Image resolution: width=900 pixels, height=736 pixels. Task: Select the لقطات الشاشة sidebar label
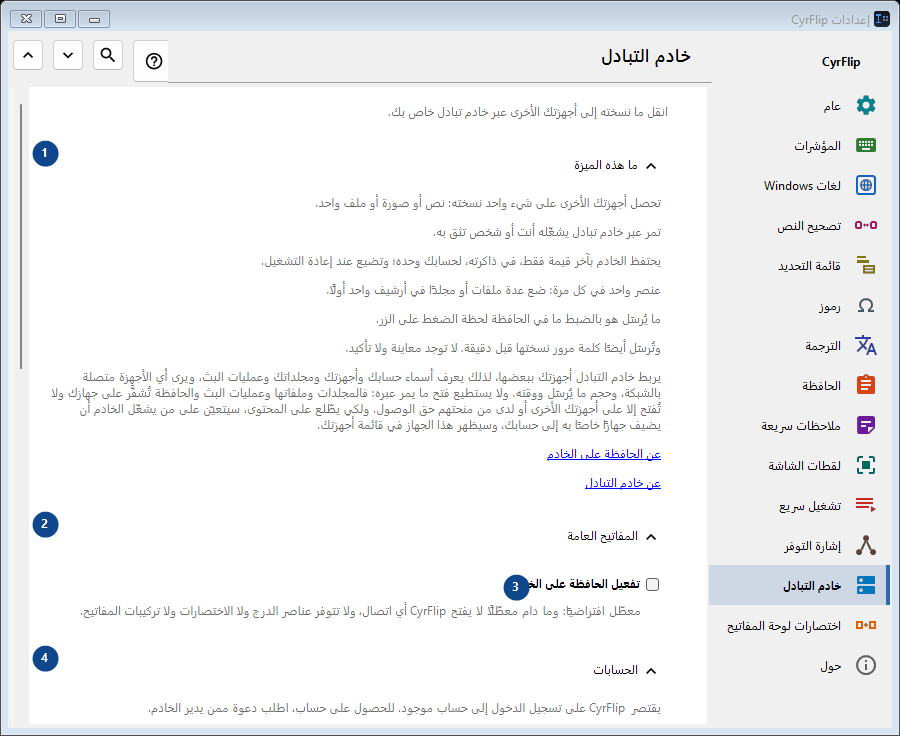tap(805, 466)
